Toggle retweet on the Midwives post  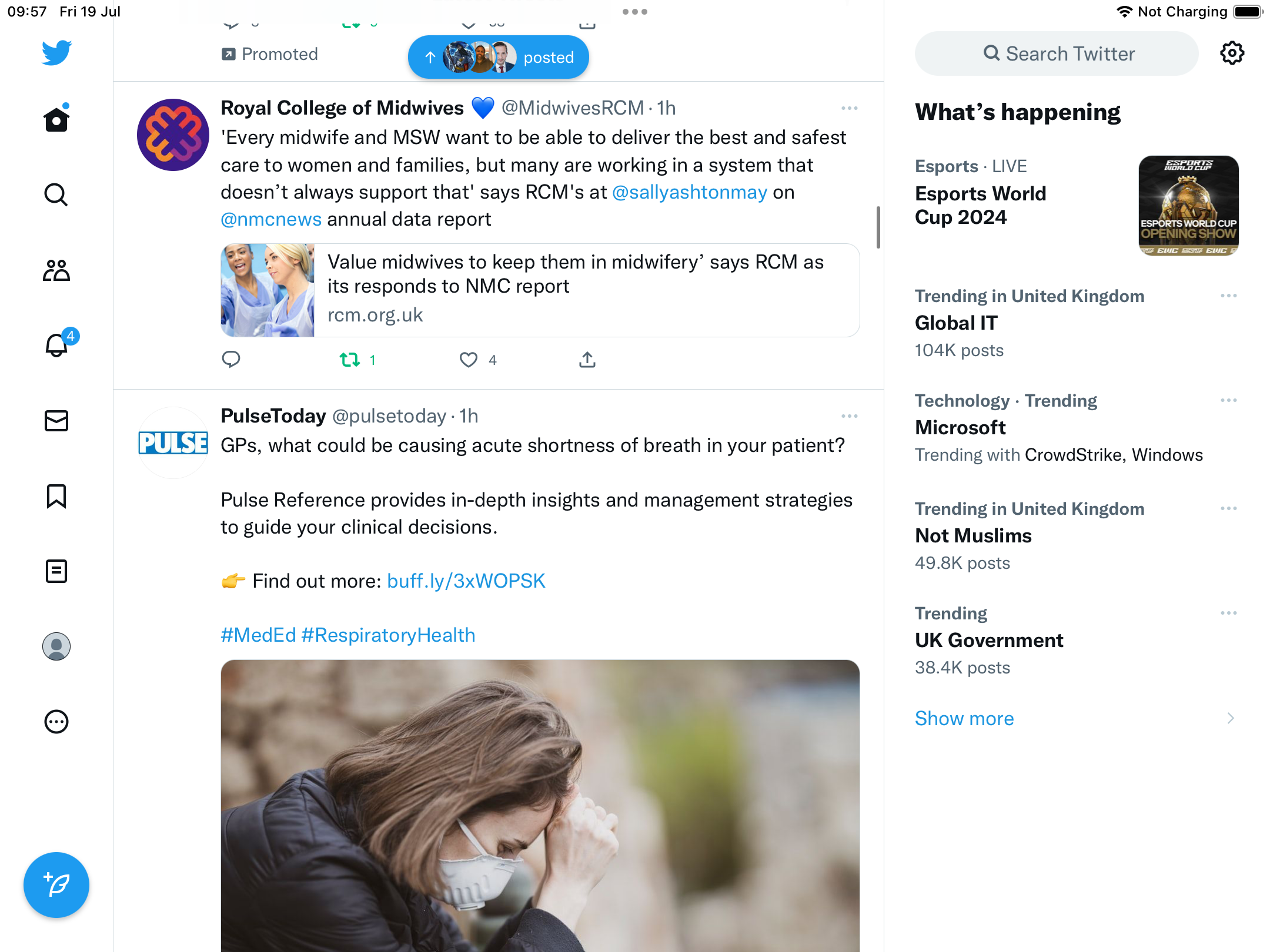tap(350, 360)
